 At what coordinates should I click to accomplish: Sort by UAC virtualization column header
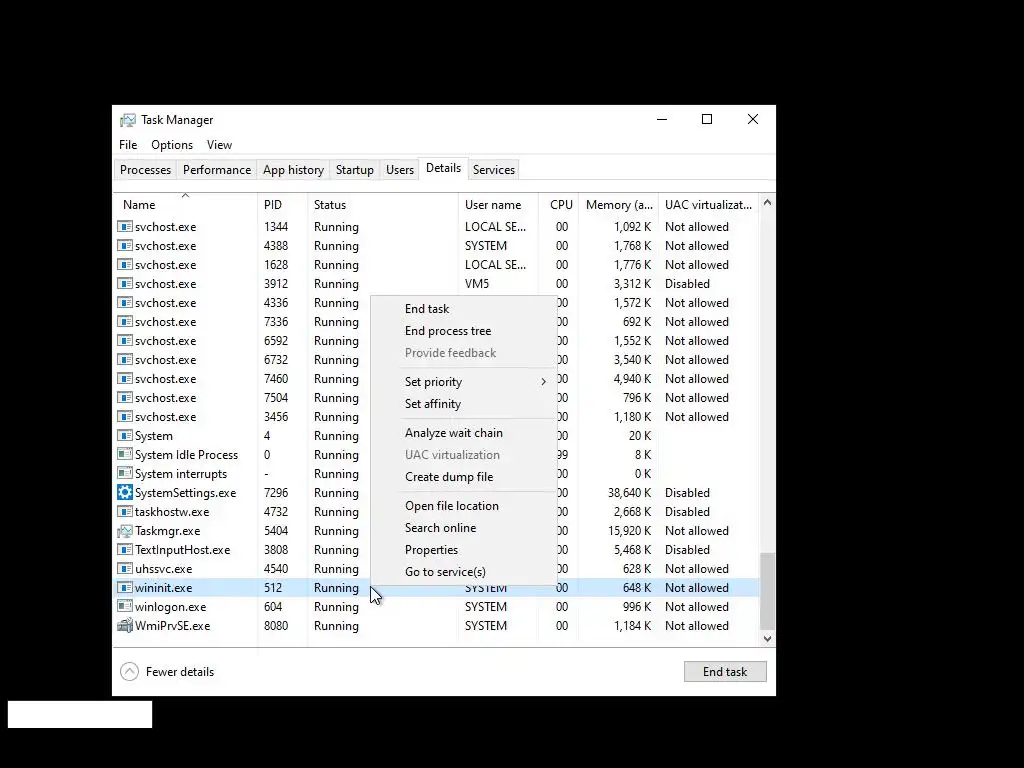709,204
